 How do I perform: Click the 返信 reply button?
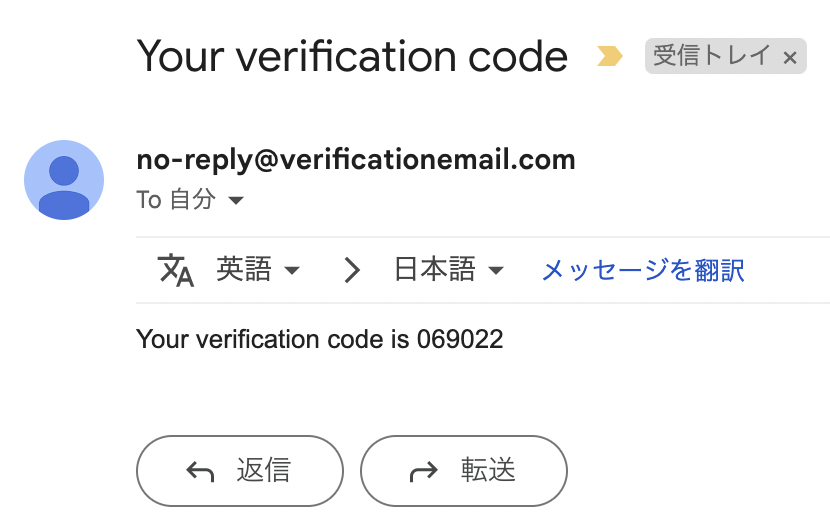coord(240,471)
